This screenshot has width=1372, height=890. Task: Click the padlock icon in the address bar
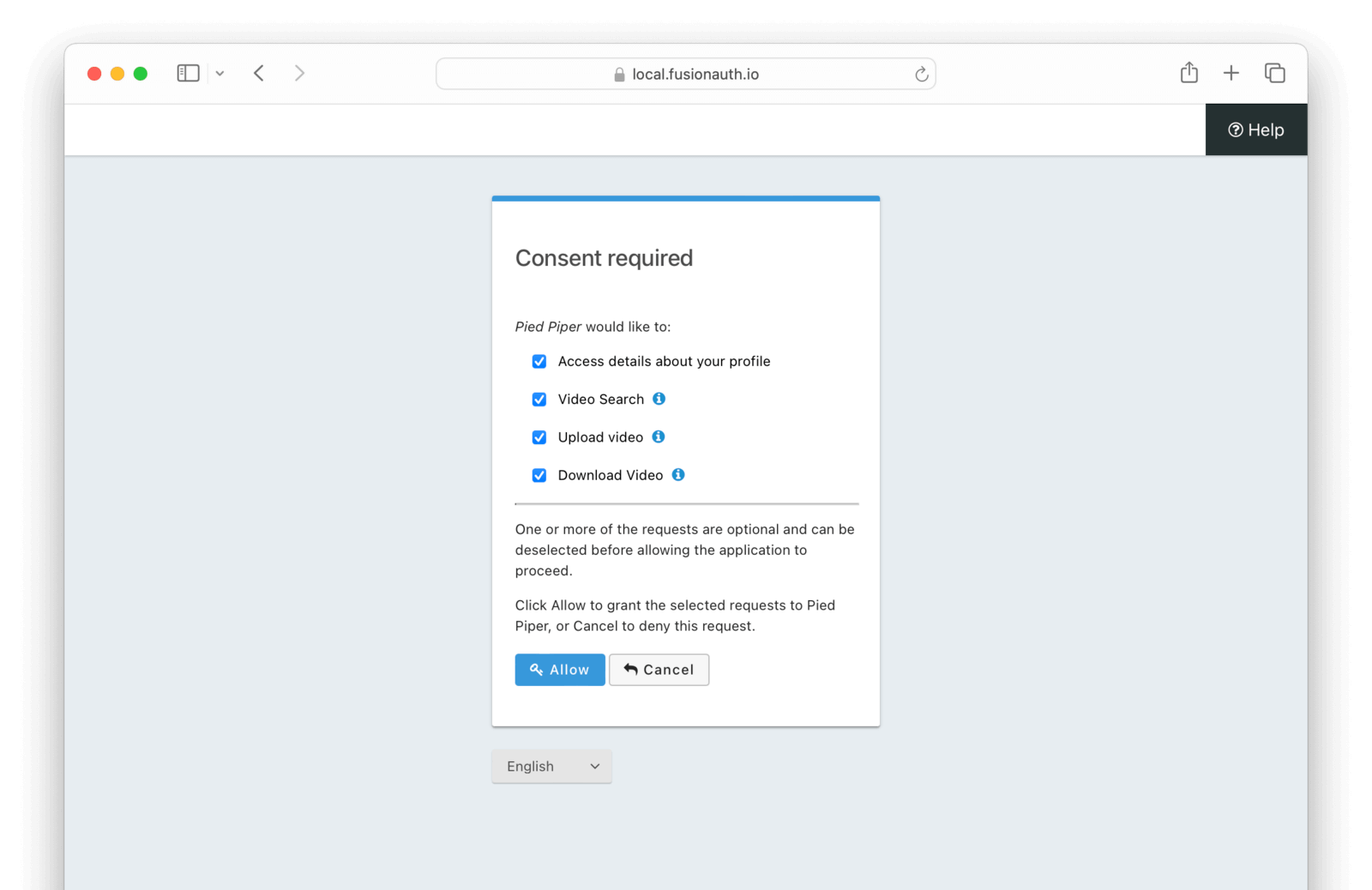(618, 74)
